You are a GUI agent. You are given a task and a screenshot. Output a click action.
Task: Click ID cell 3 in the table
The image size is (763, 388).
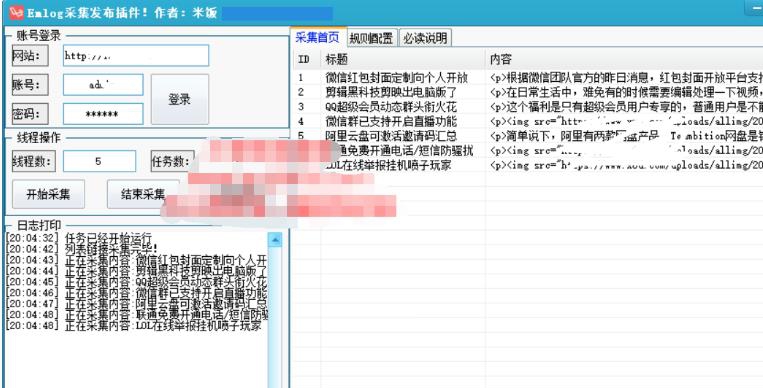301,107
